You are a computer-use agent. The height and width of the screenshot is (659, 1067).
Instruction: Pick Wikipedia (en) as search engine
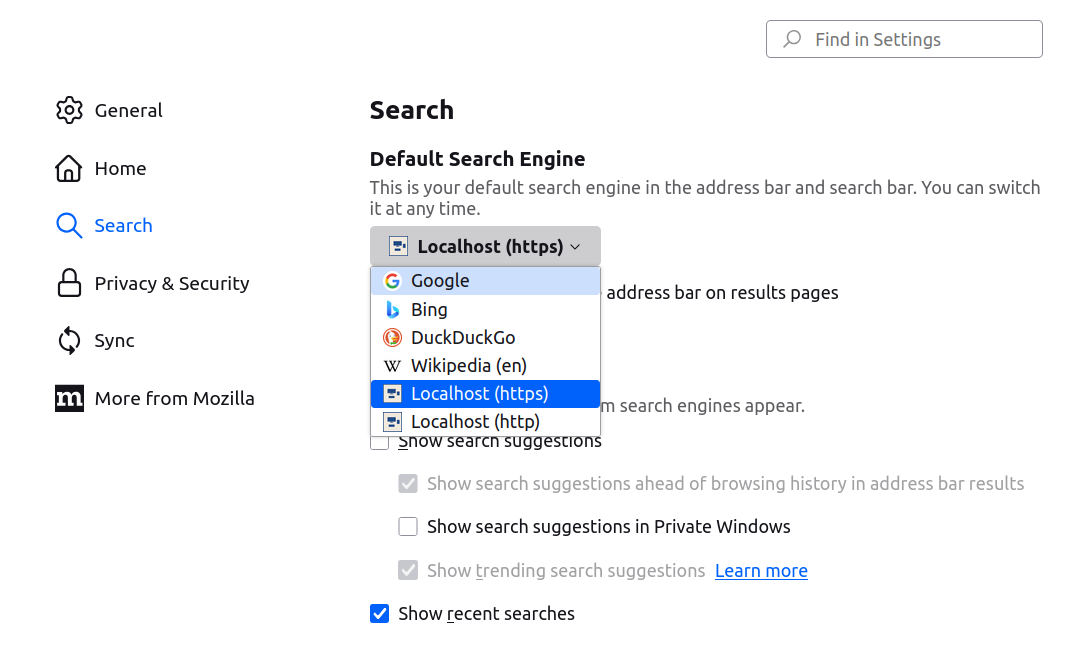click(x=468, y=366)
